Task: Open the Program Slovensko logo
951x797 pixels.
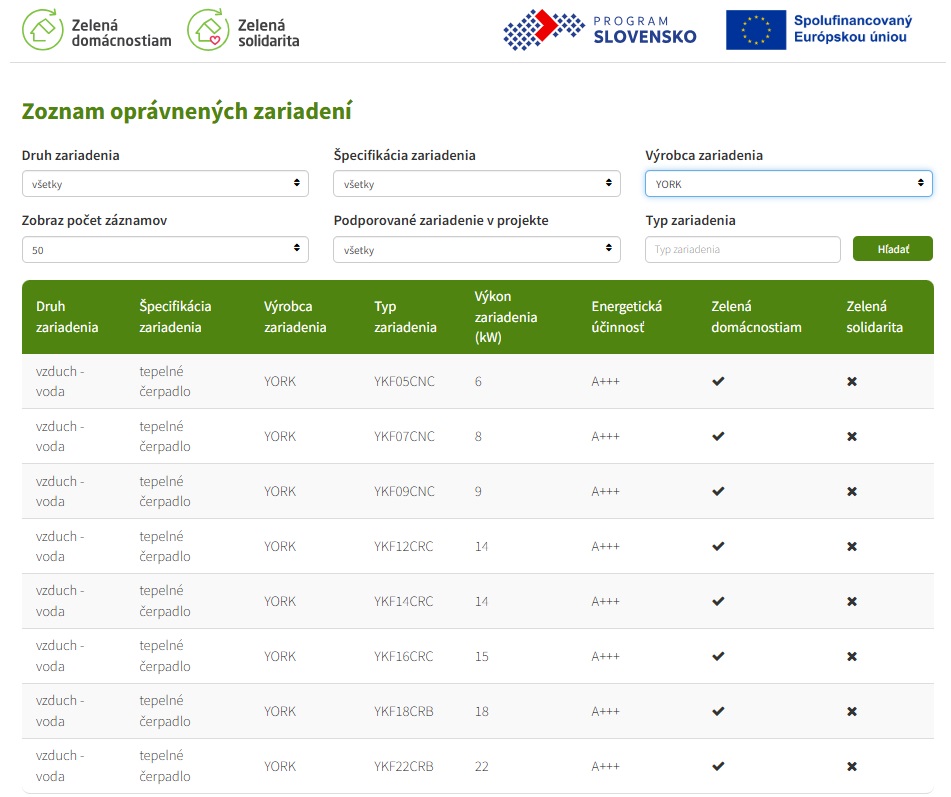Action: point(599,30)
